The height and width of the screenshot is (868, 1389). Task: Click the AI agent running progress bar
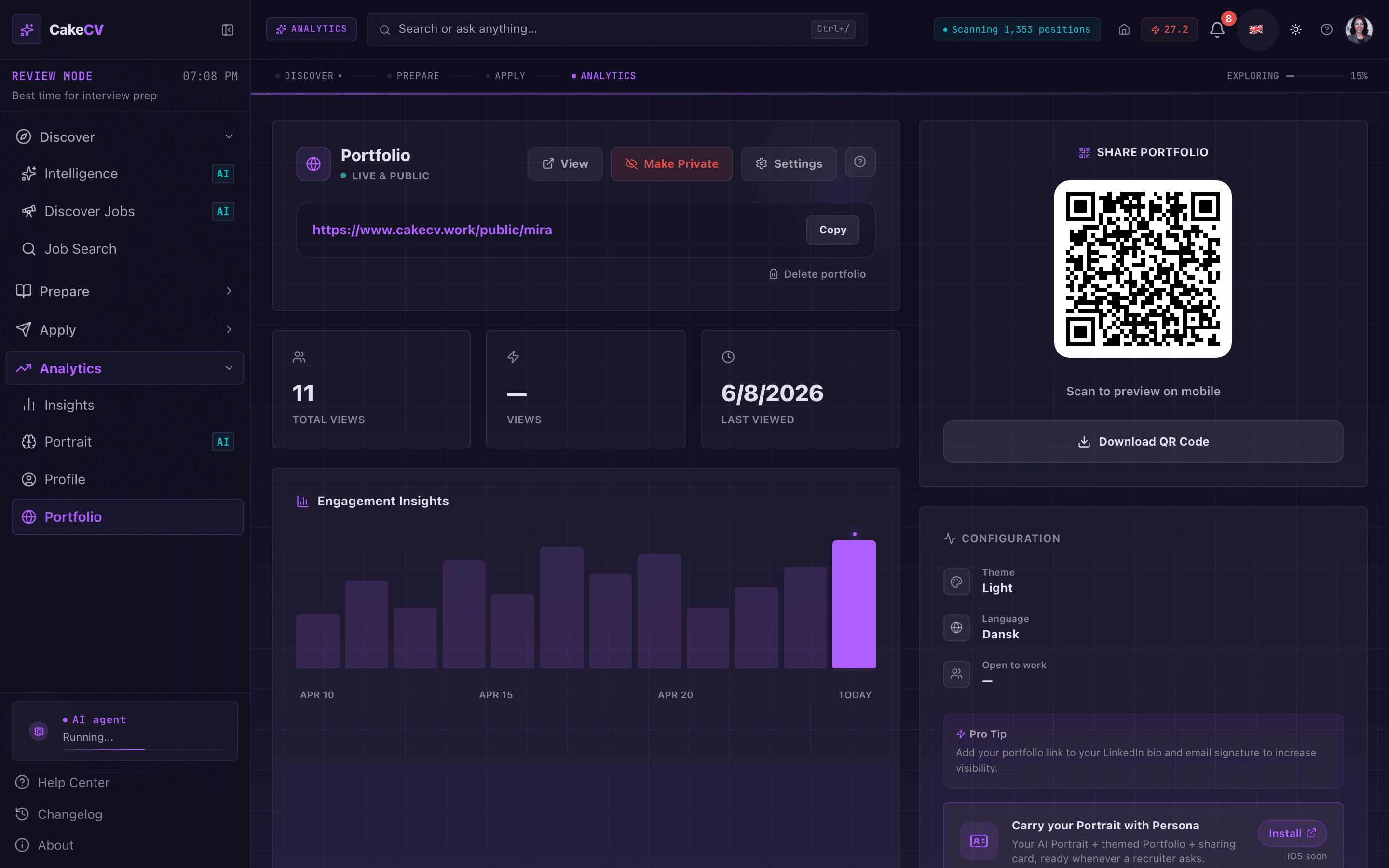(145, 750)
